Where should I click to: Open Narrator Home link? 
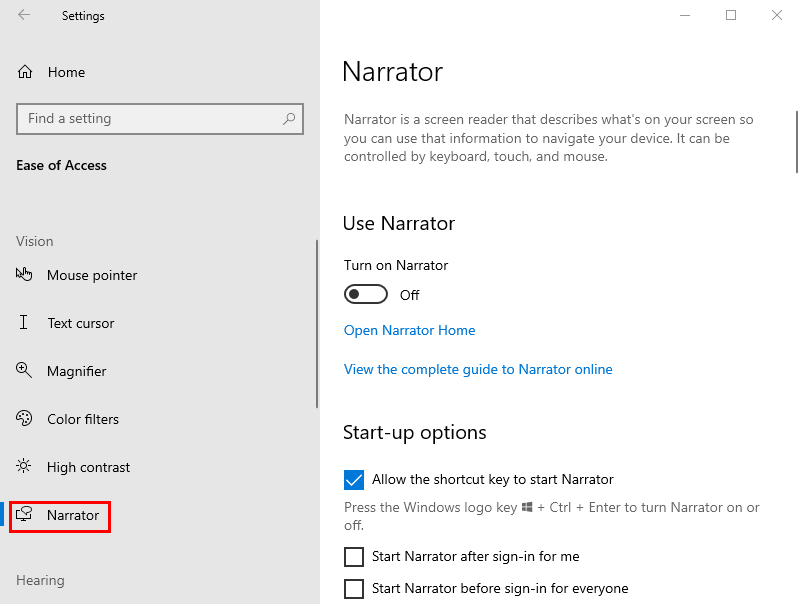coord(409,330)
